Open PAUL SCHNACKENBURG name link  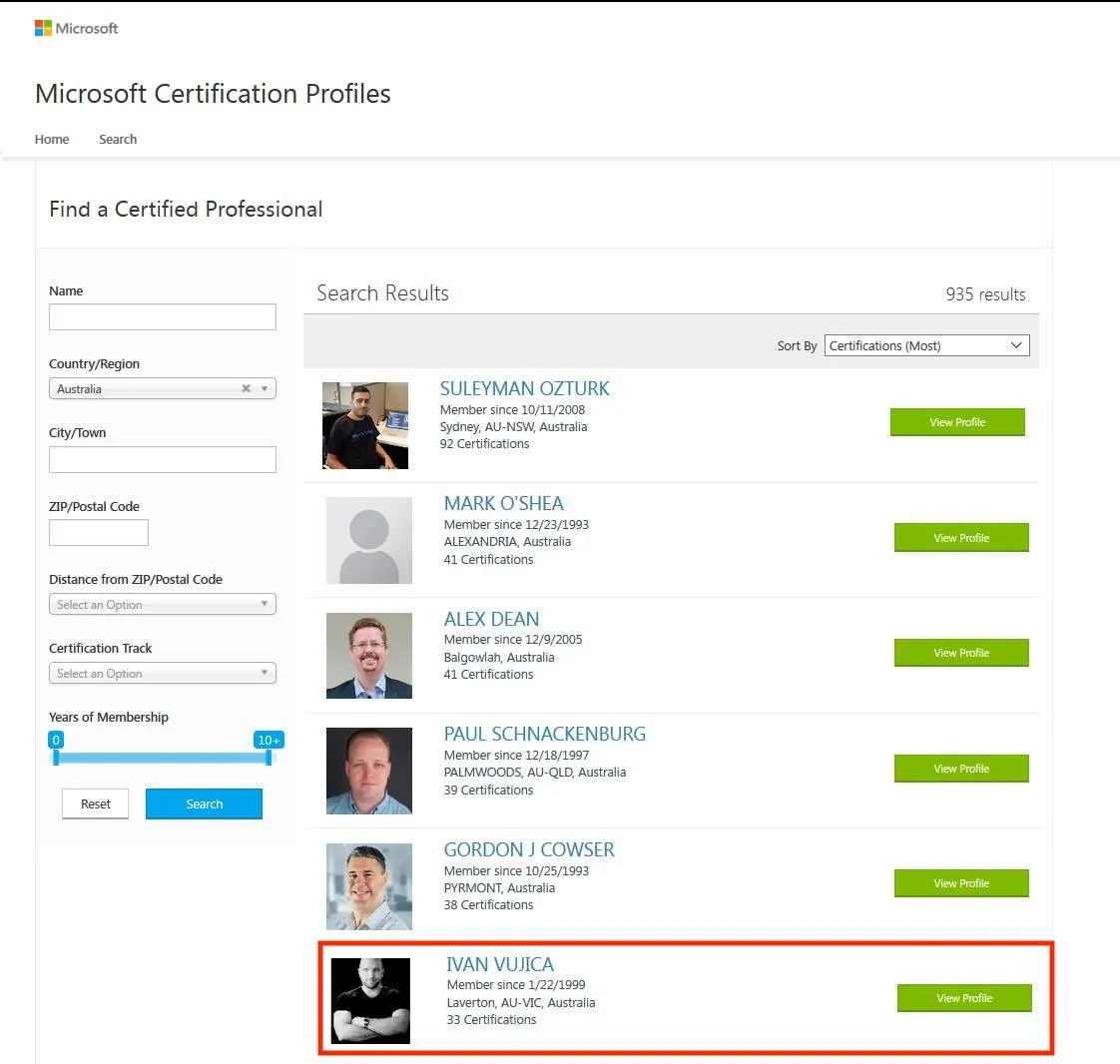[x=544, y=734]
